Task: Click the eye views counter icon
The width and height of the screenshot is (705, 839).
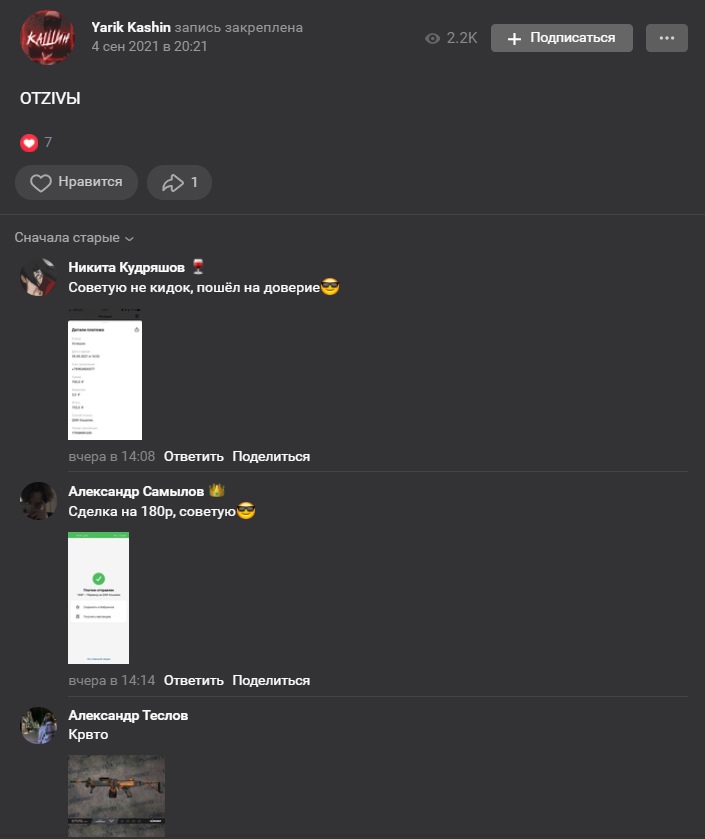Action: click(x=432, y=39)
